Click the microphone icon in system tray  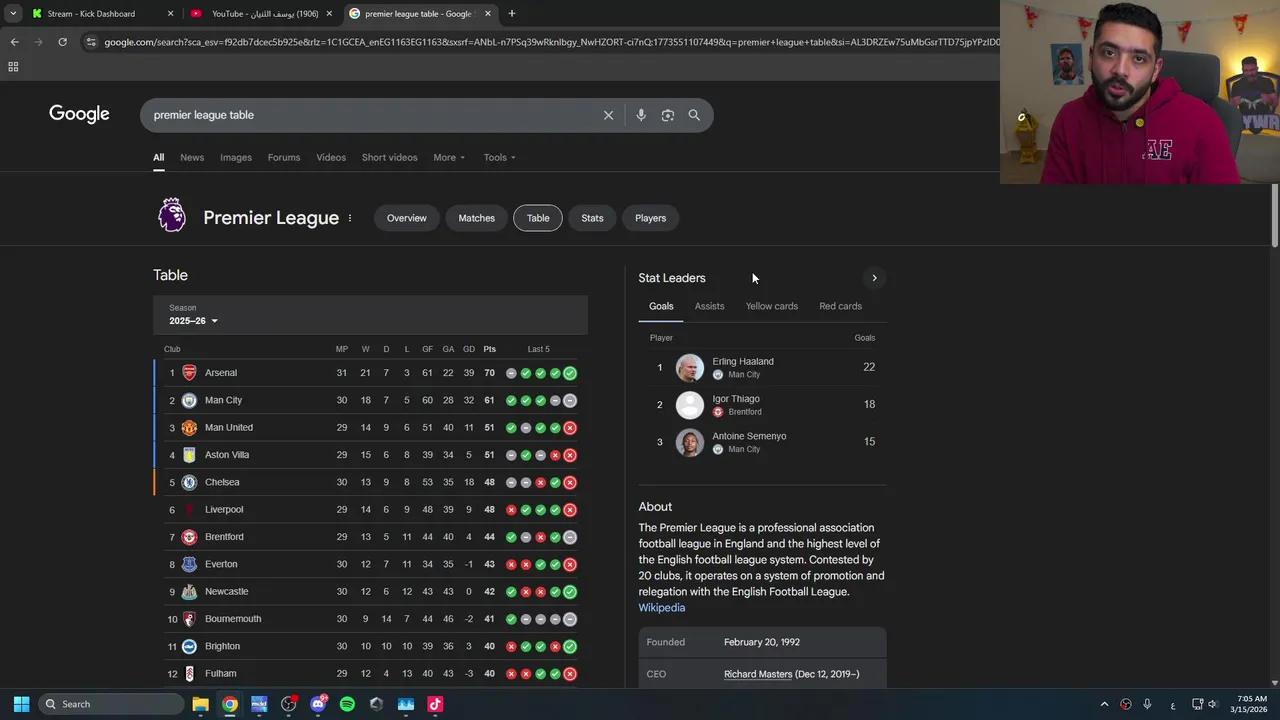[1147, 704]
